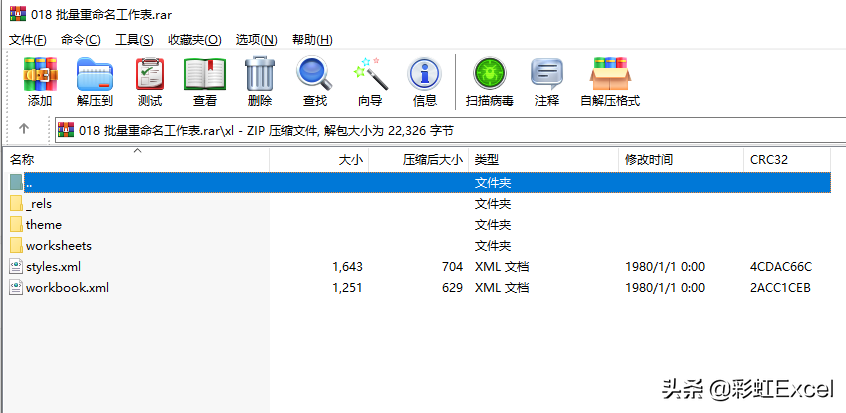Go up one level with arrow button
The height and width of the screenshot is (413, 846).
pos(24,129)
